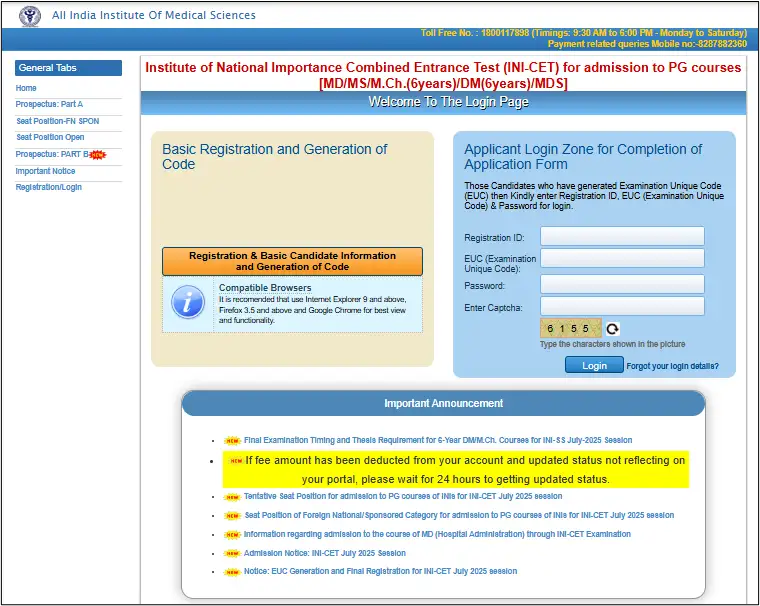The height and width of the screenshot is (606, 760).
Task: Click NEW badge beside Hospital Administration notice
Action: tap(233, 535)
